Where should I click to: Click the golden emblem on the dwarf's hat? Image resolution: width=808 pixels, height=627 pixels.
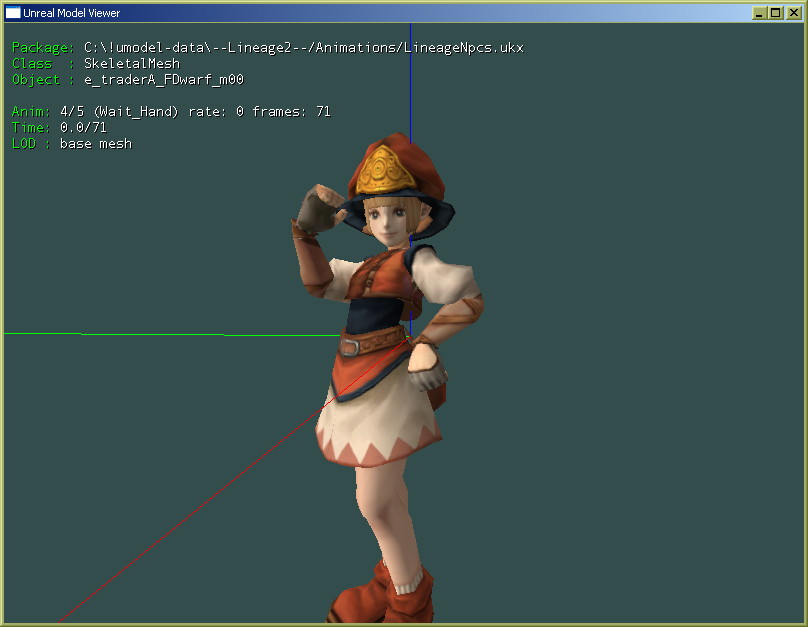(385, 171)
